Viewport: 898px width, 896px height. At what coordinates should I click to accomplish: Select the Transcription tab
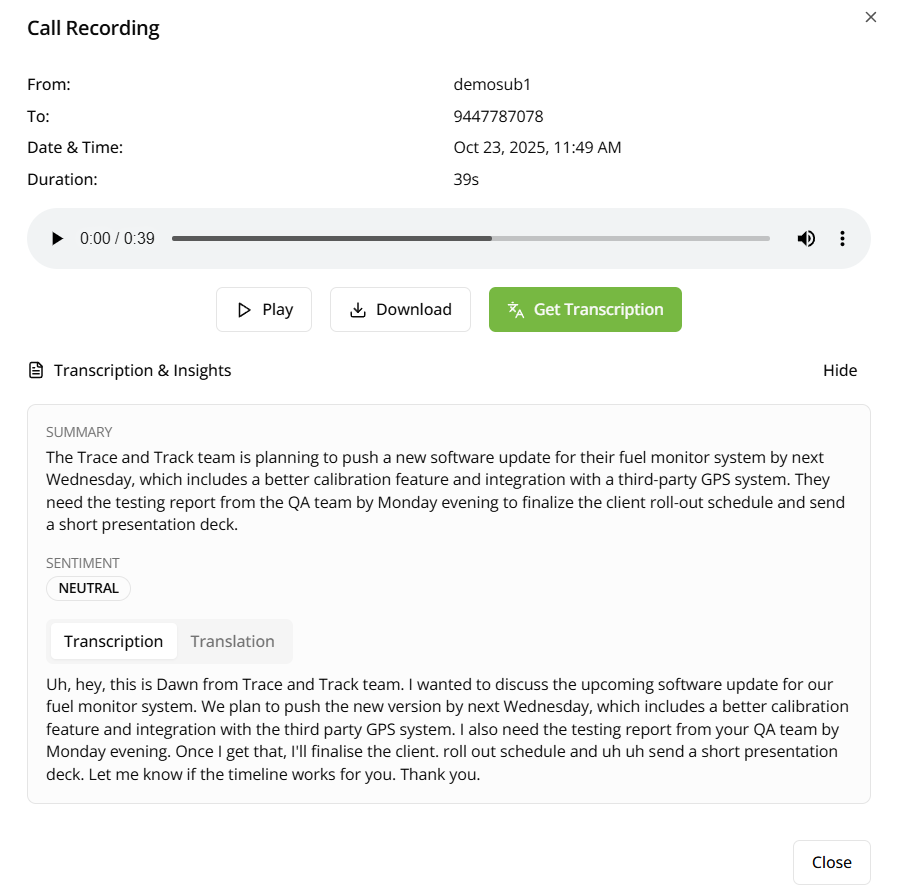[x=114, y=642]
